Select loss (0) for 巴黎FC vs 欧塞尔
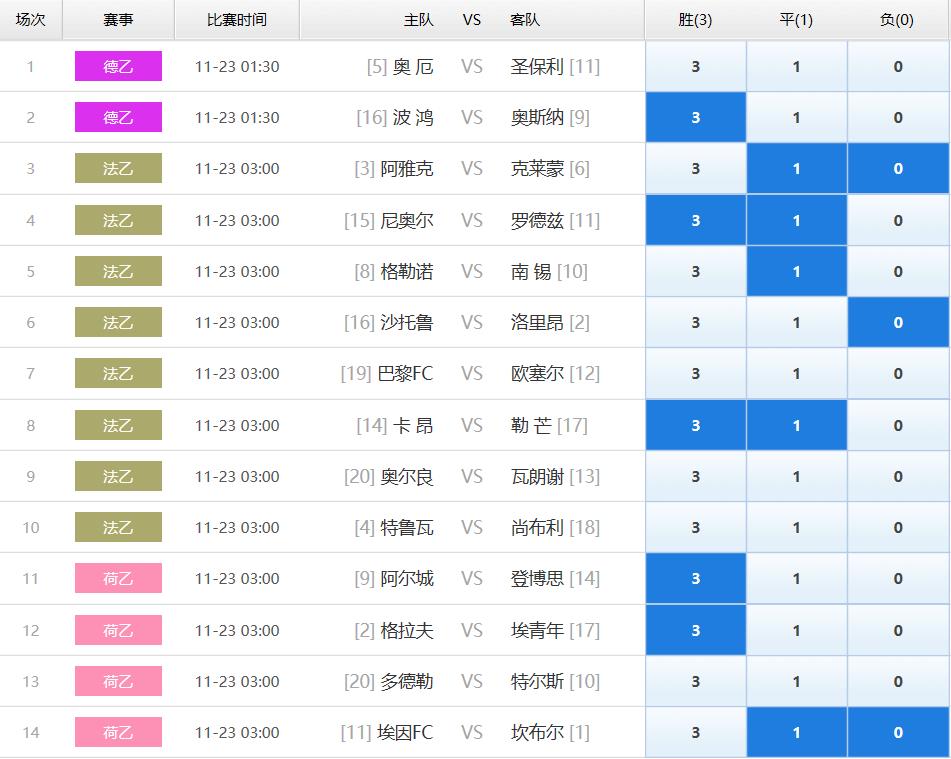 tap(898, 373)
